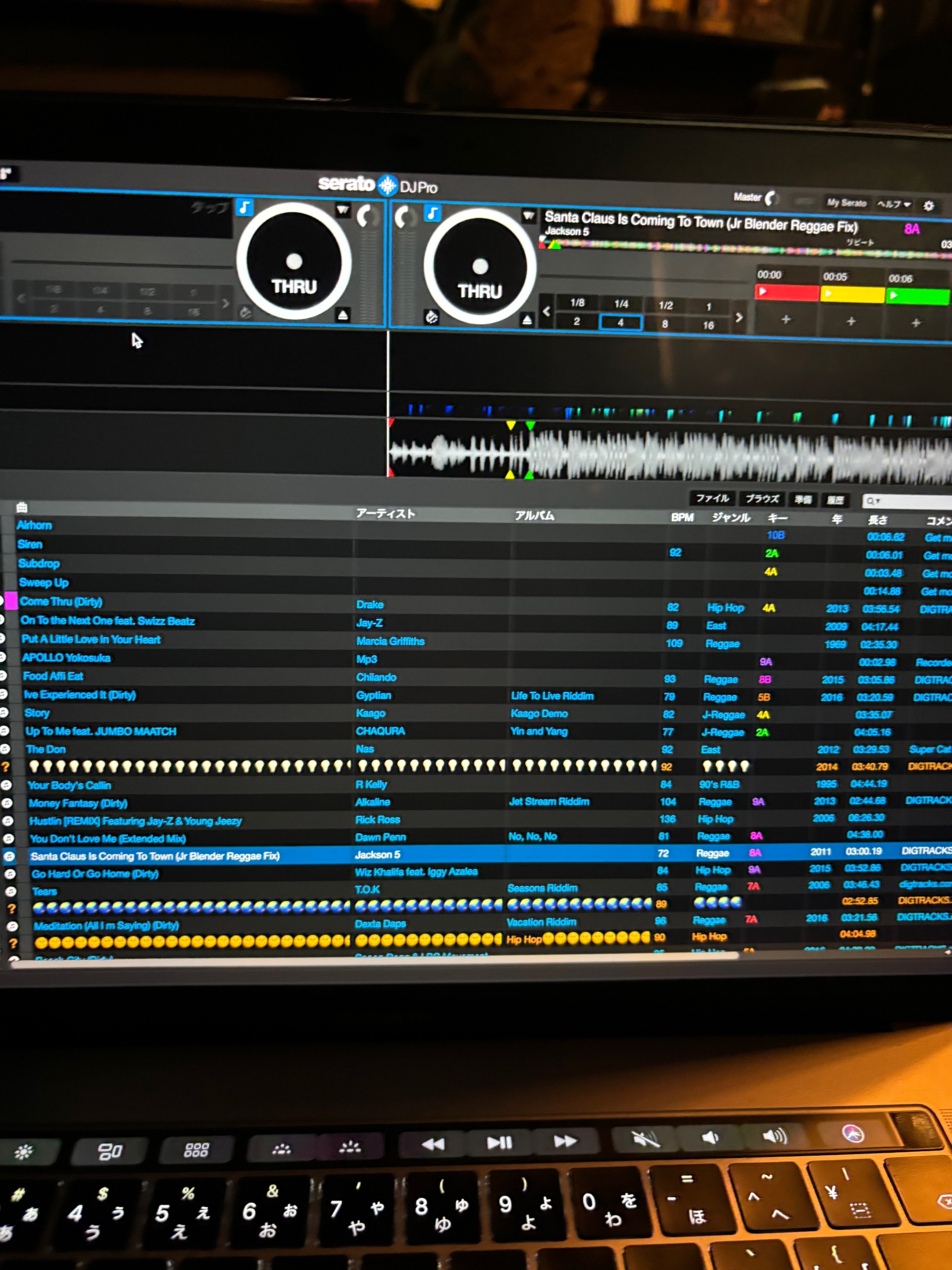The height and width of the screenshot is (1270, 952).
Task: Tap Touch Bar rewind button
Action: click(433, 1144)
